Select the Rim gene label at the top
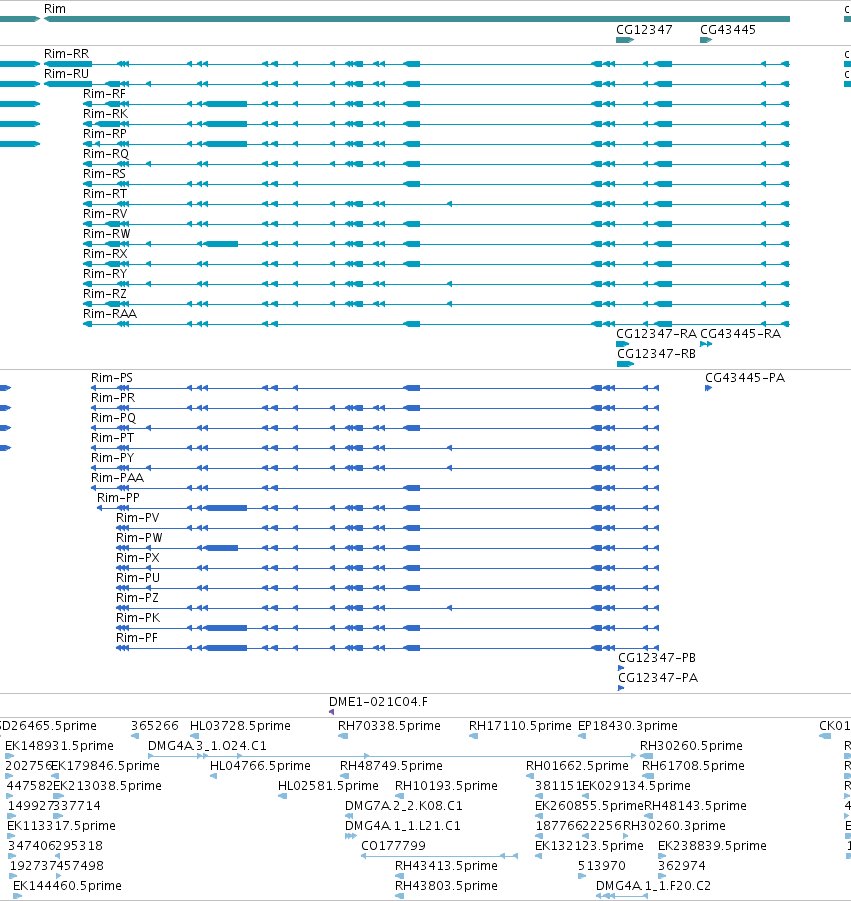Viewport: 851px width, 901px height. (55, 9)
